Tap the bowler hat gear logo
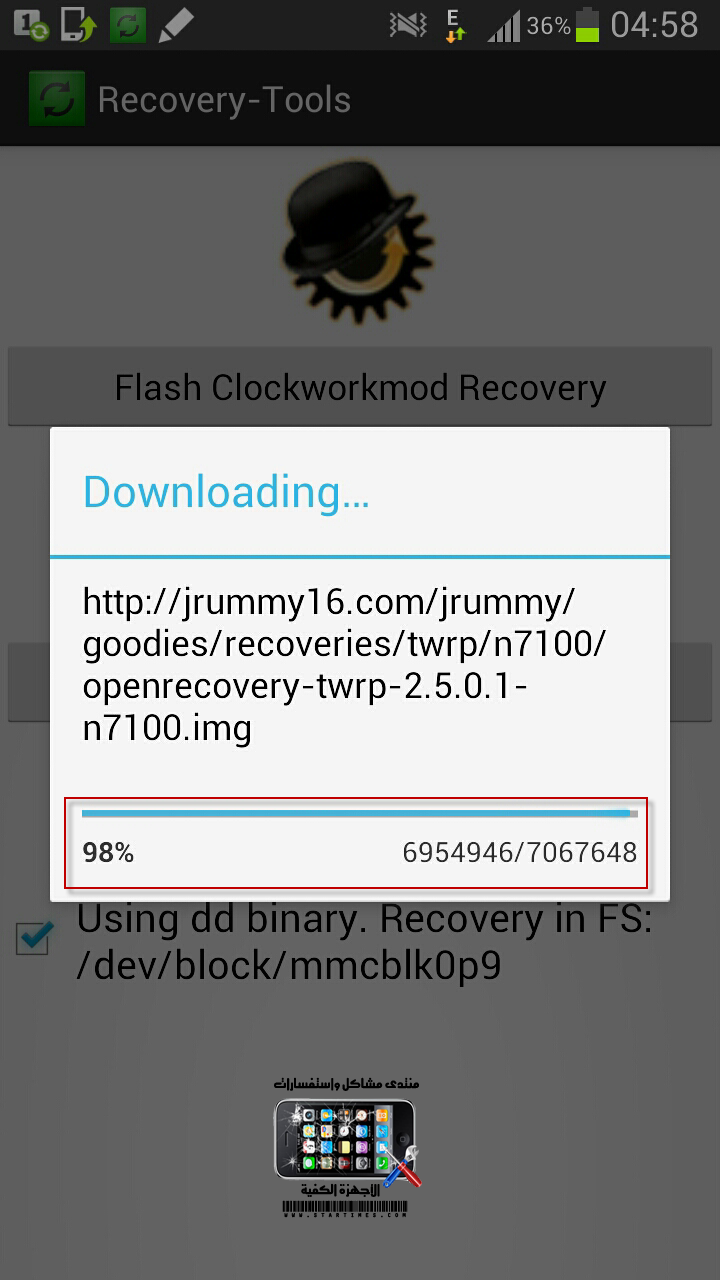The height and width of the screenshot is (1280, 720). tap(355, 240)
